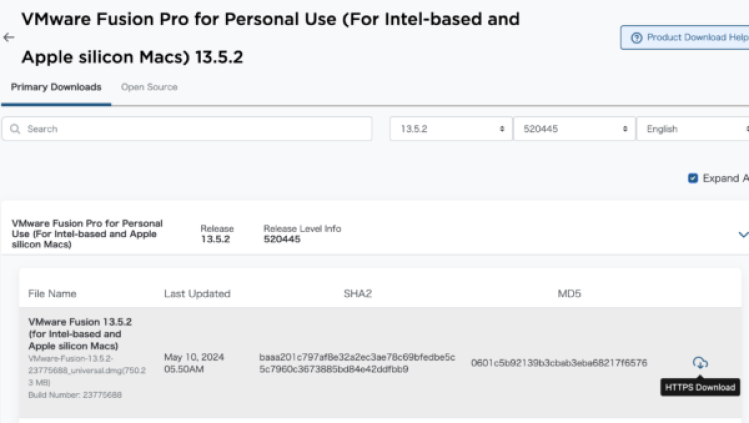
Task: Click the back arrow beside the page title
Action: point(9,37)
